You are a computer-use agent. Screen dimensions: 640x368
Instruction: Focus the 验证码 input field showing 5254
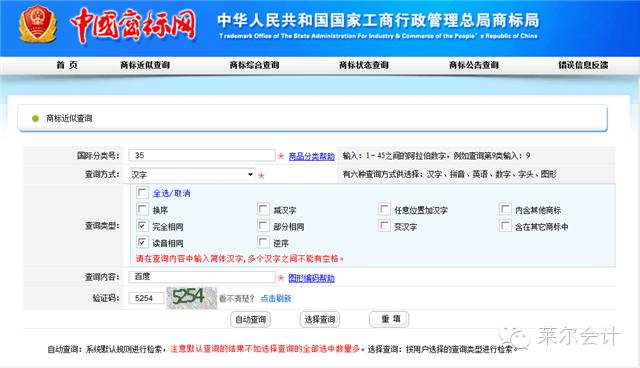[146, 298]
